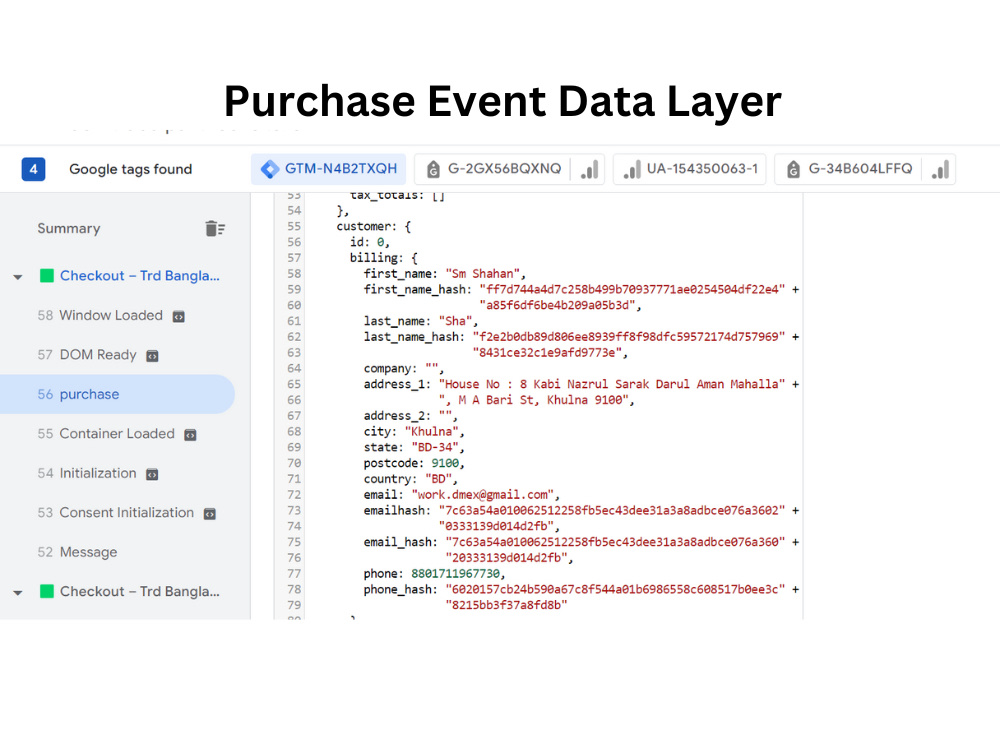Open the Summary view
1000x750 pixels.
point(69,228)
